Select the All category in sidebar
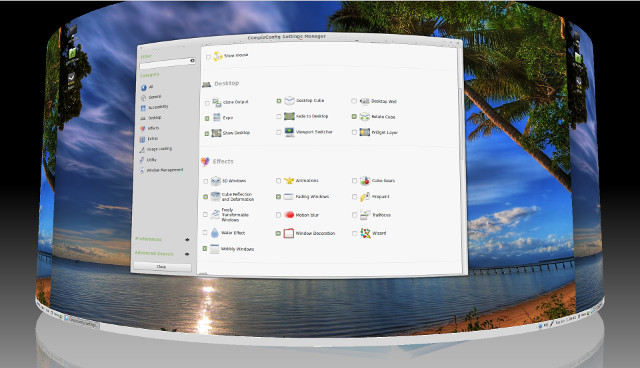This screenshot has height=368, width=640. tap(147, 87)
